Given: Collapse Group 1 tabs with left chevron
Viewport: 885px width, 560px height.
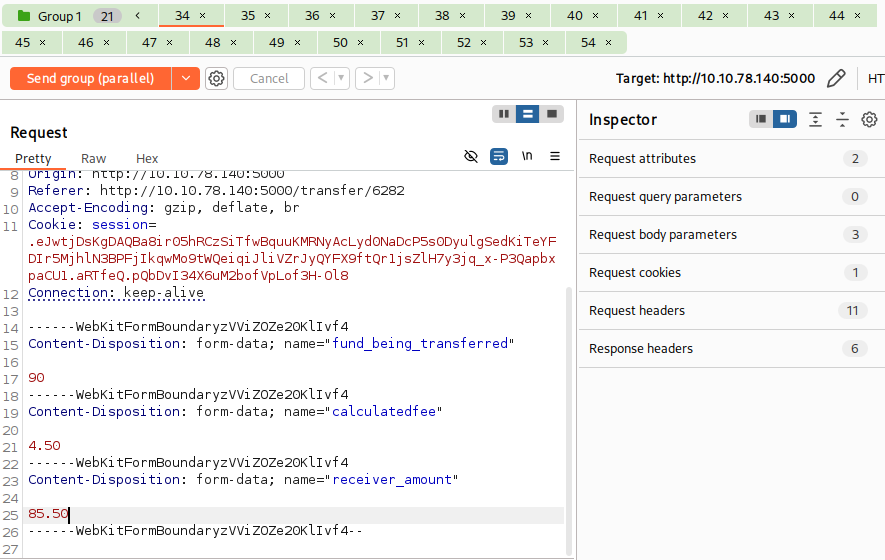Looking at the screenshot, I should click(x=137, y=16).
